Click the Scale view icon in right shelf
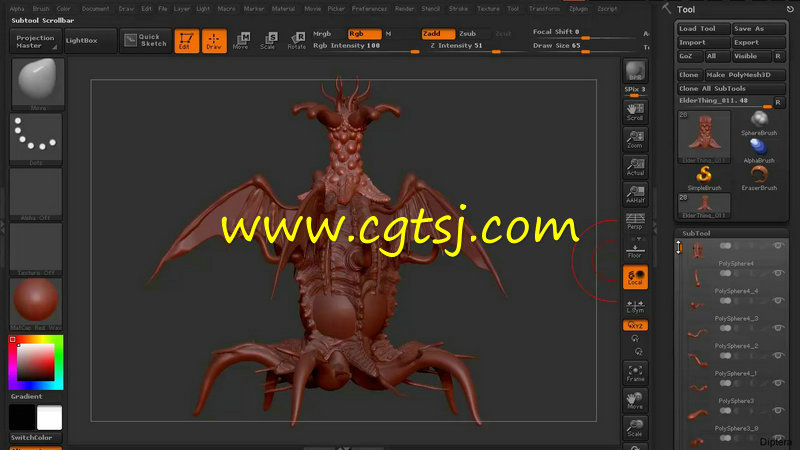 635,428
